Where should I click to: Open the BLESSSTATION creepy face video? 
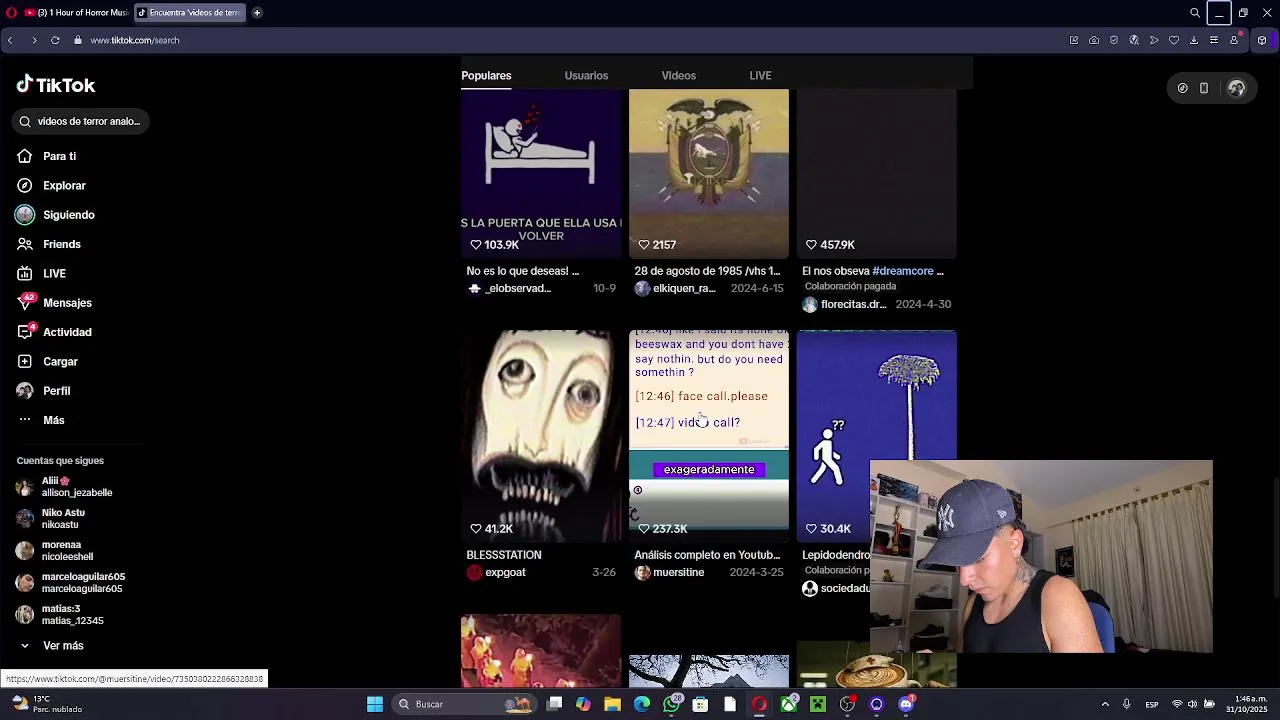[x=541, y=436]
